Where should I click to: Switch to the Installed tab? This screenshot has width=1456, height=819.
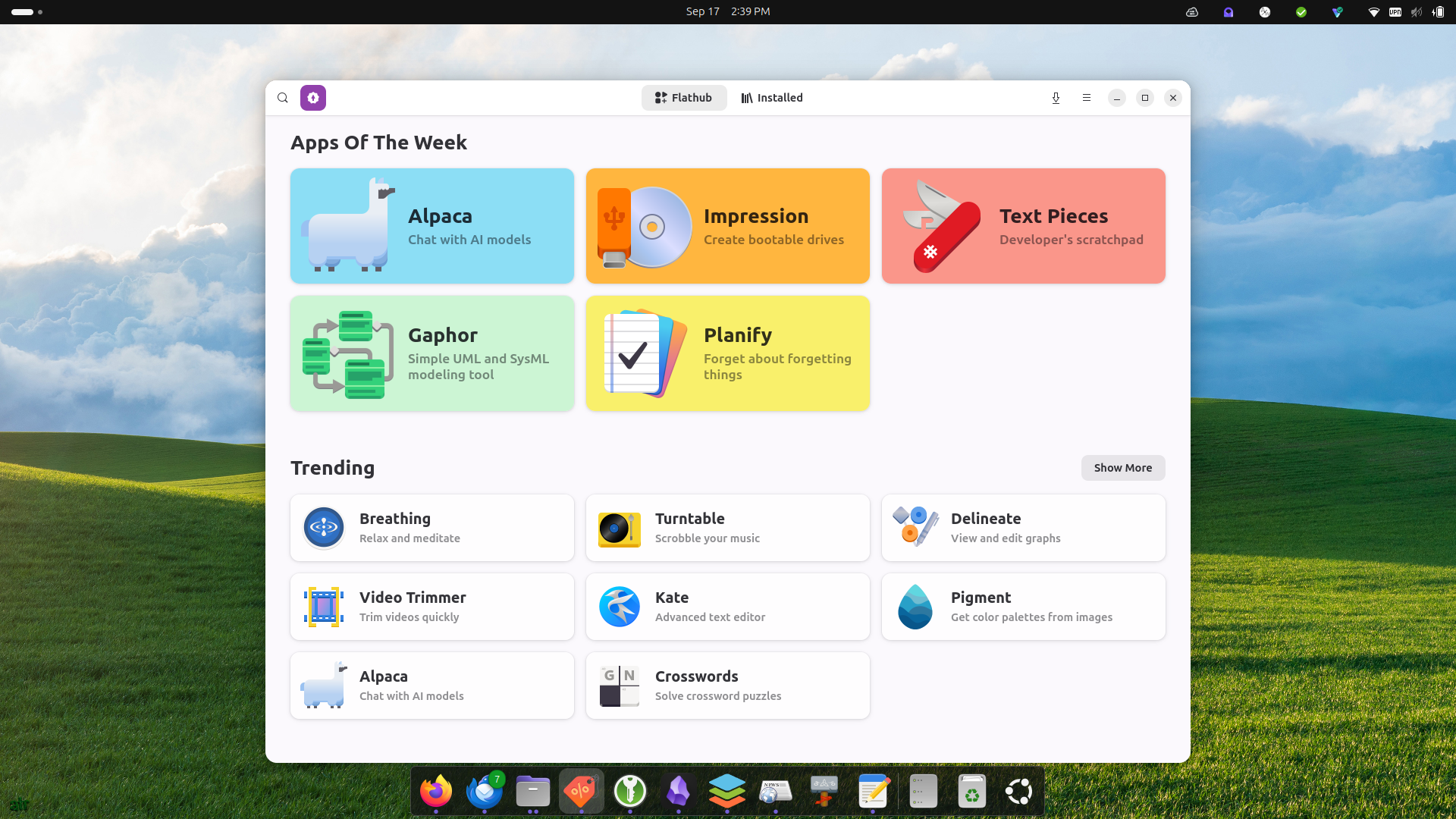[x=772, y=98]
